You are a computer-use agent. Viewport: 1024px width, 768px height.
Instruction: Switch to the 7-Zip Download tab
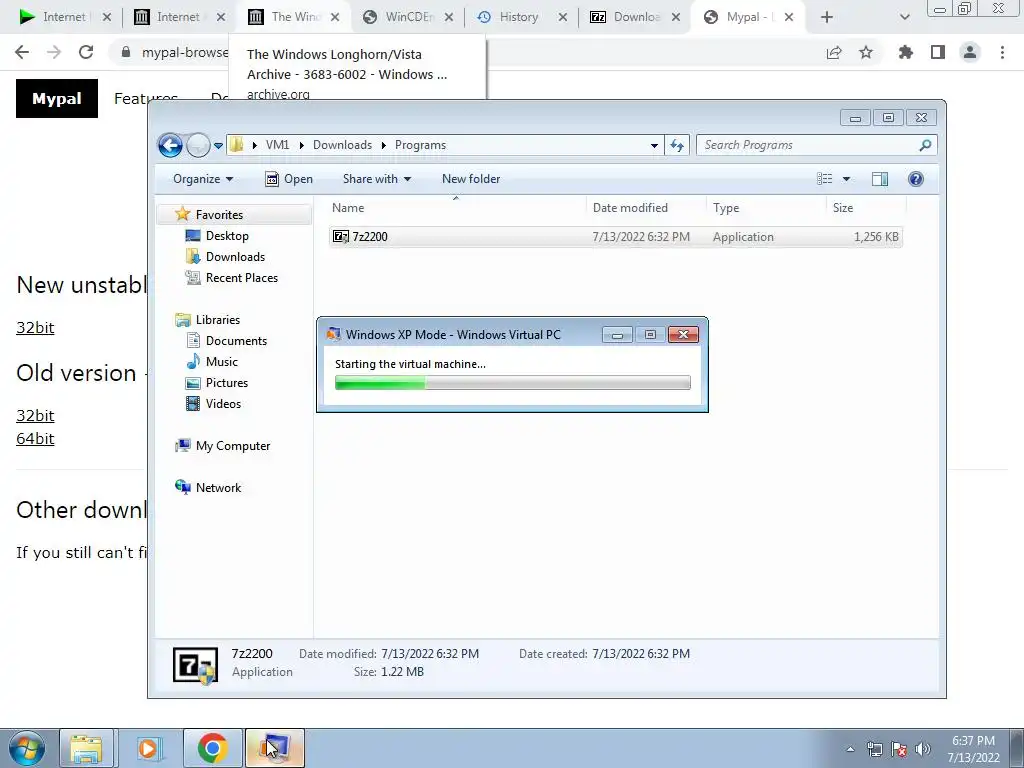tap(635, 17)
